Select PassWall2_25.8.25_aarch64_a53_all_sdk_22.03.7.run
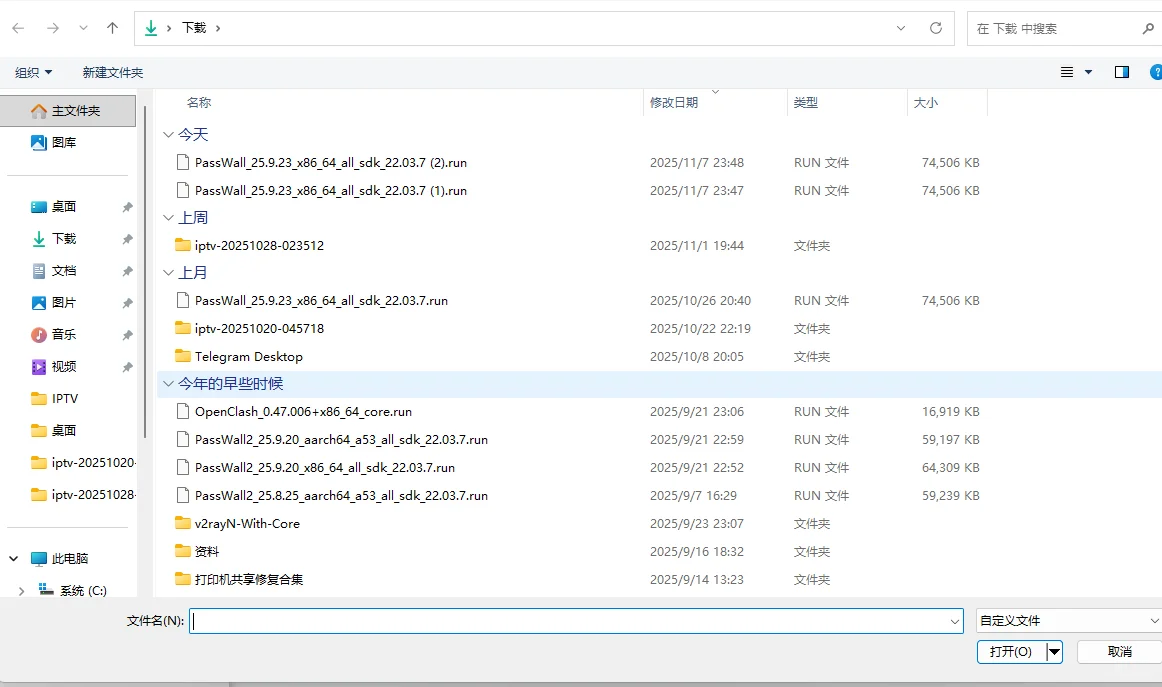The width and height of the screenshot is (1162, 687). pyautogui.click(x=341, y=495)
